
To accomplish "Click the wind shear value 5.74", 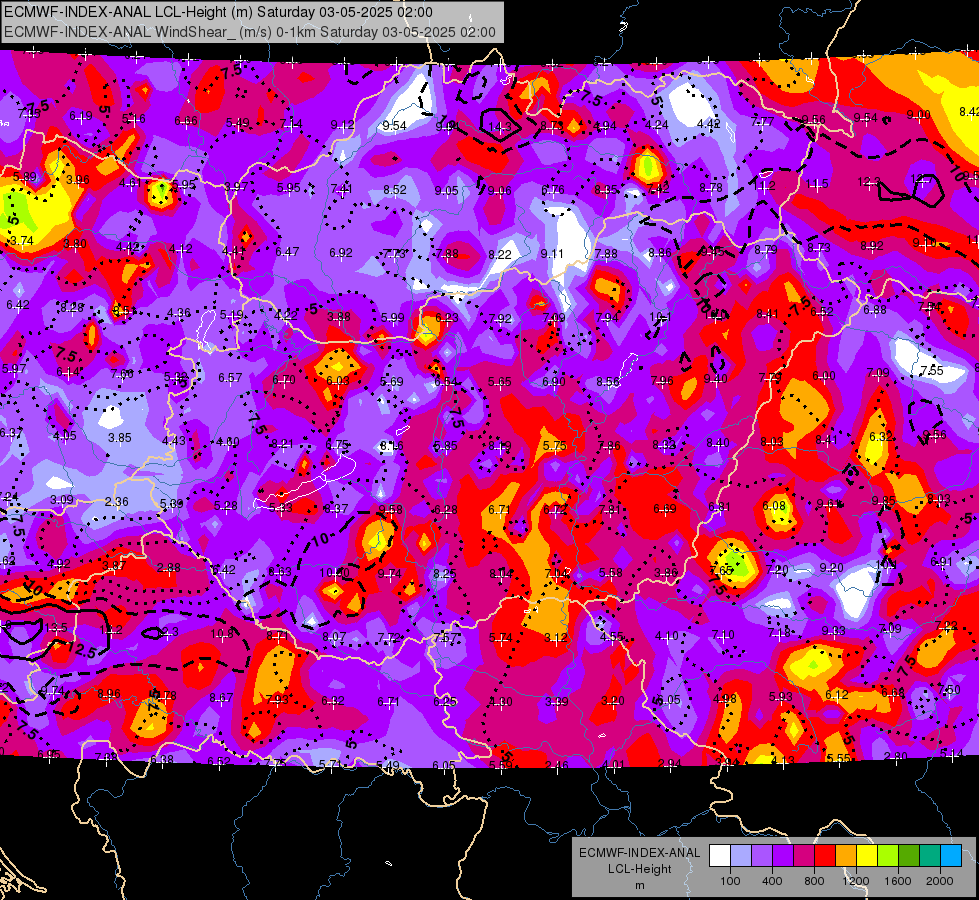I will [501, 637].
